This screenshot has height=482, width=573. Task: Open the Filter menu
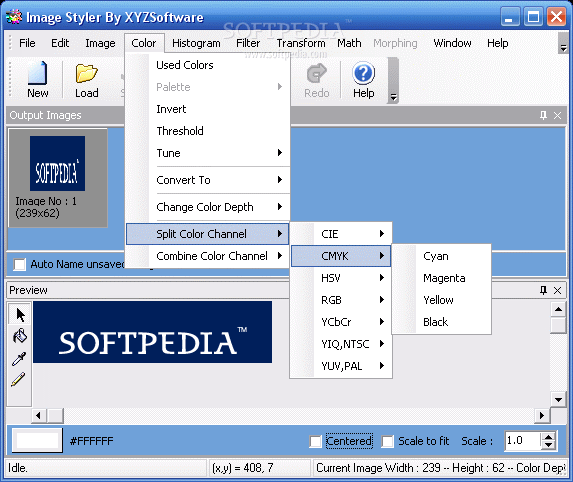[248, 43]
